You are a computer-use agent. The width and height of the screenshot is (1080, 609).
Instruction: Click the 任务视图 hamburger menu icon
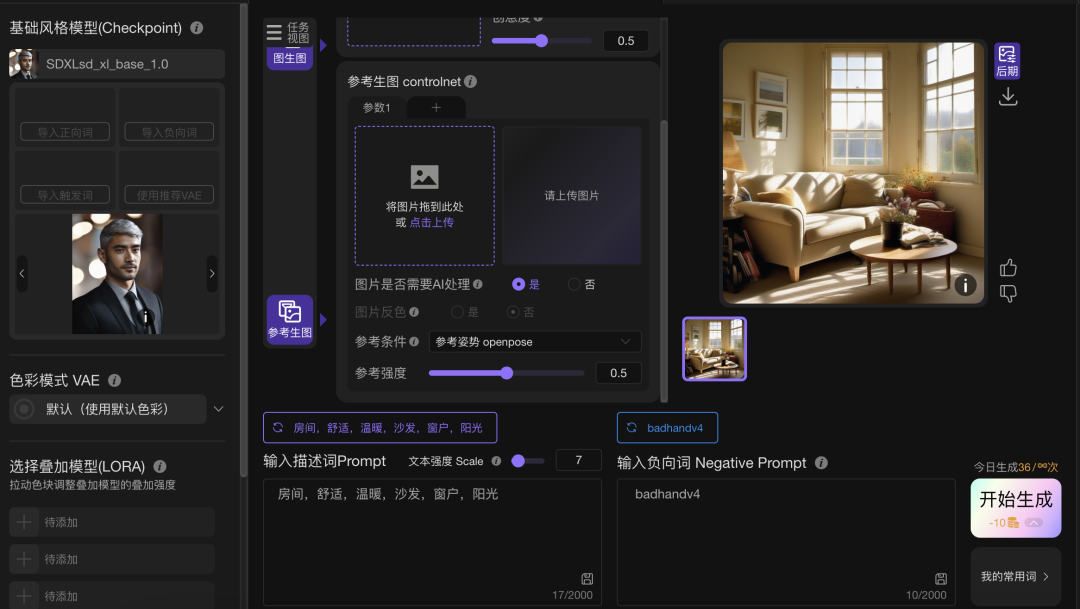[274, 33]
